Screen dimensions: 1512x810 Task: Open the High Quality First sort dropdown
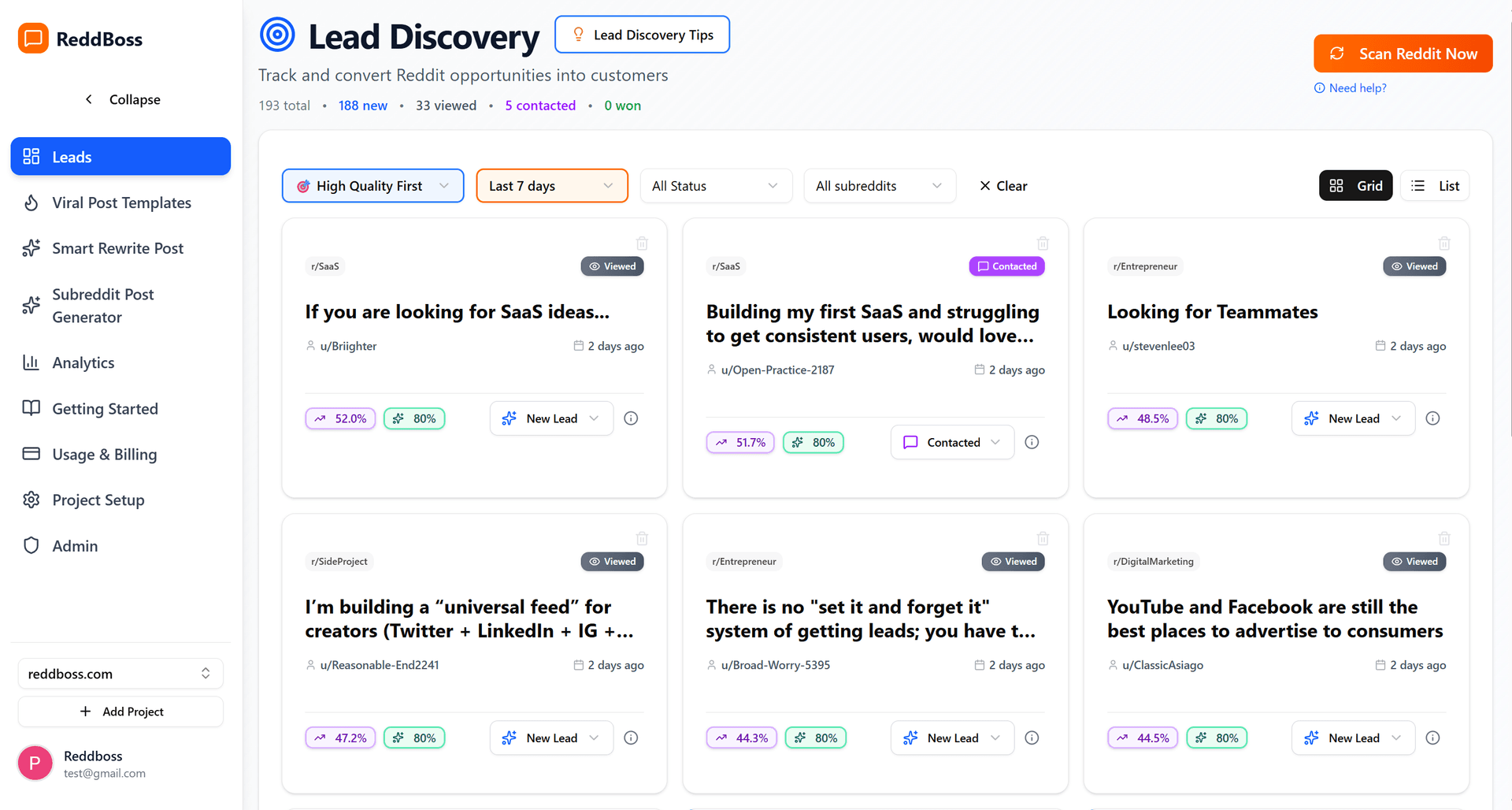point(372,185)
